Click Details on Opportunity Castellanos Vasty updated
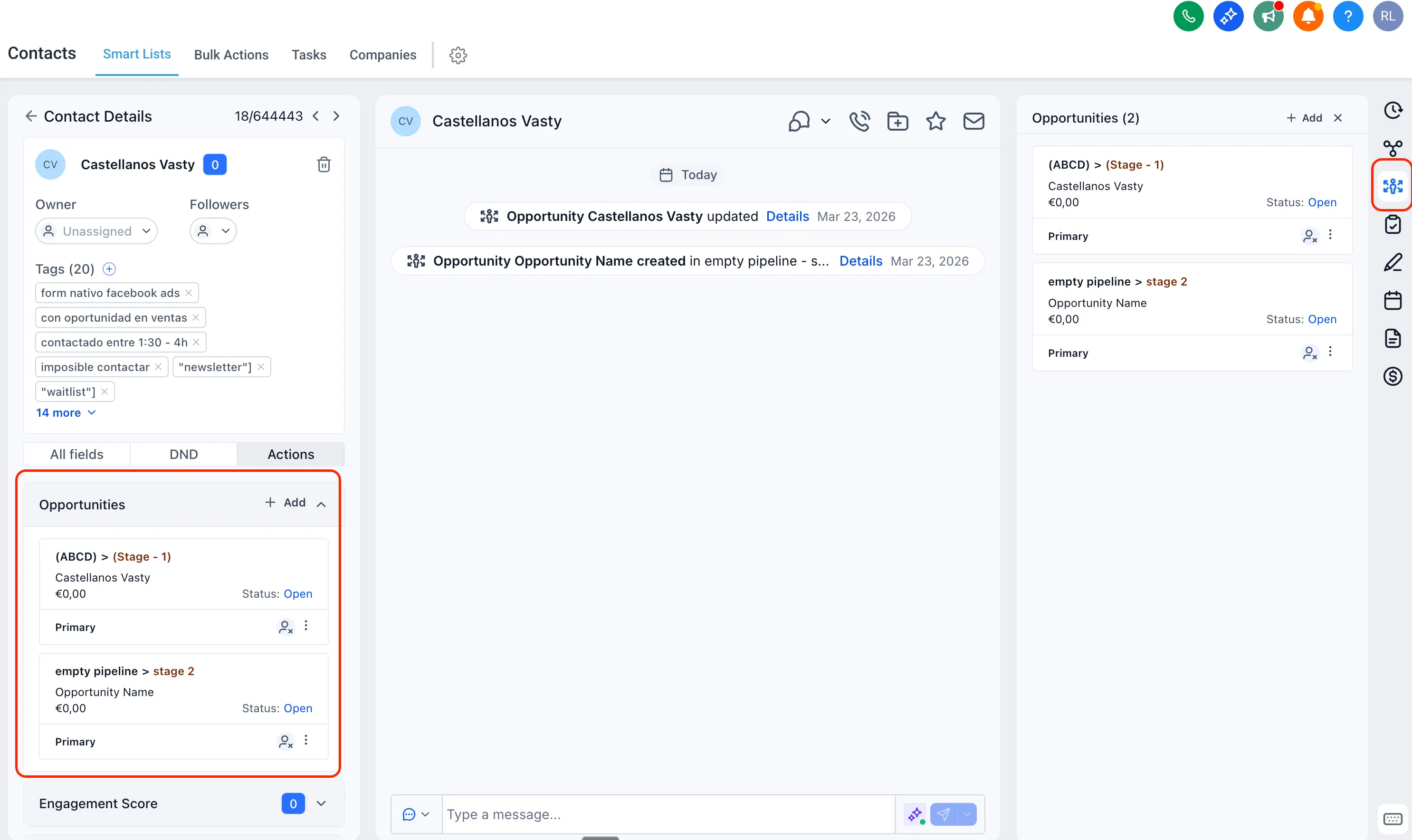This screenshot has width=1412, height=840. coord(787,216)
